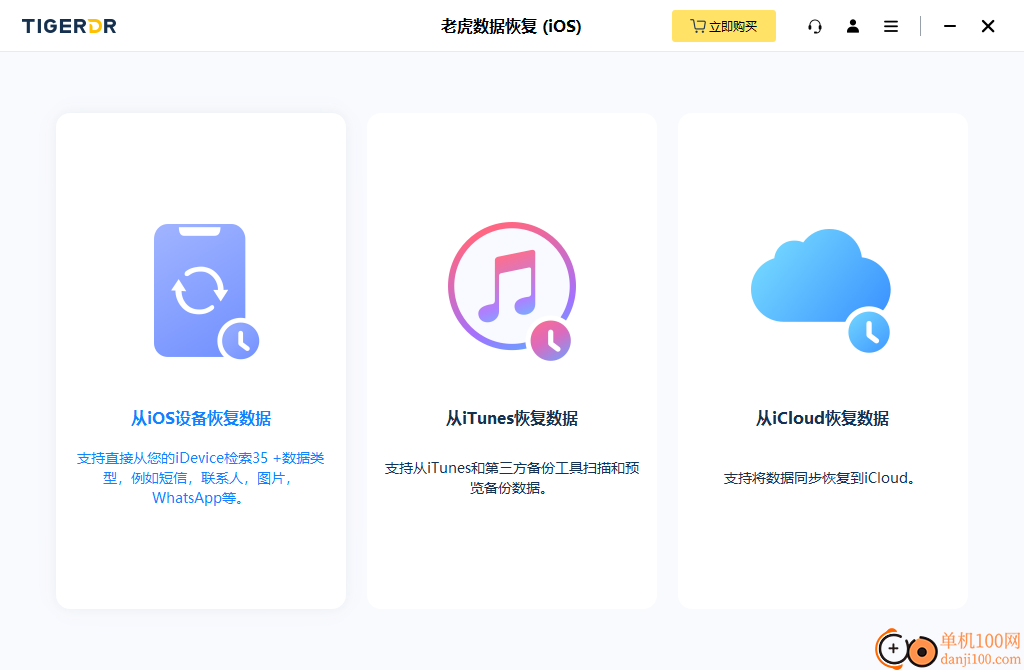This screenshot has height=670, width=1024.
Task: Click the TIGERDR logo
Action: (69, 26)
